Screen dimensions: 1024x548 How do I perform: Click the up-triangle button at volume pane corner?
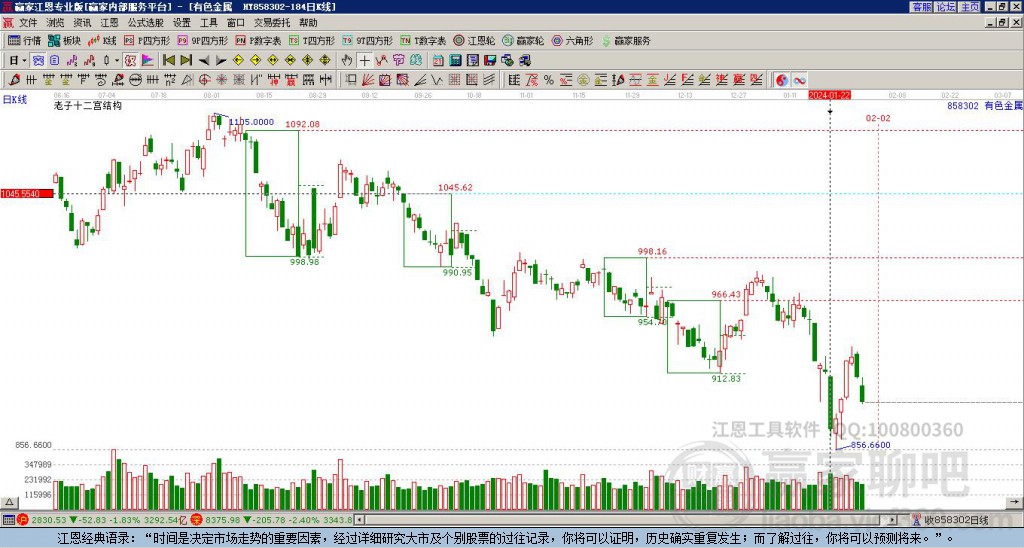8,502
